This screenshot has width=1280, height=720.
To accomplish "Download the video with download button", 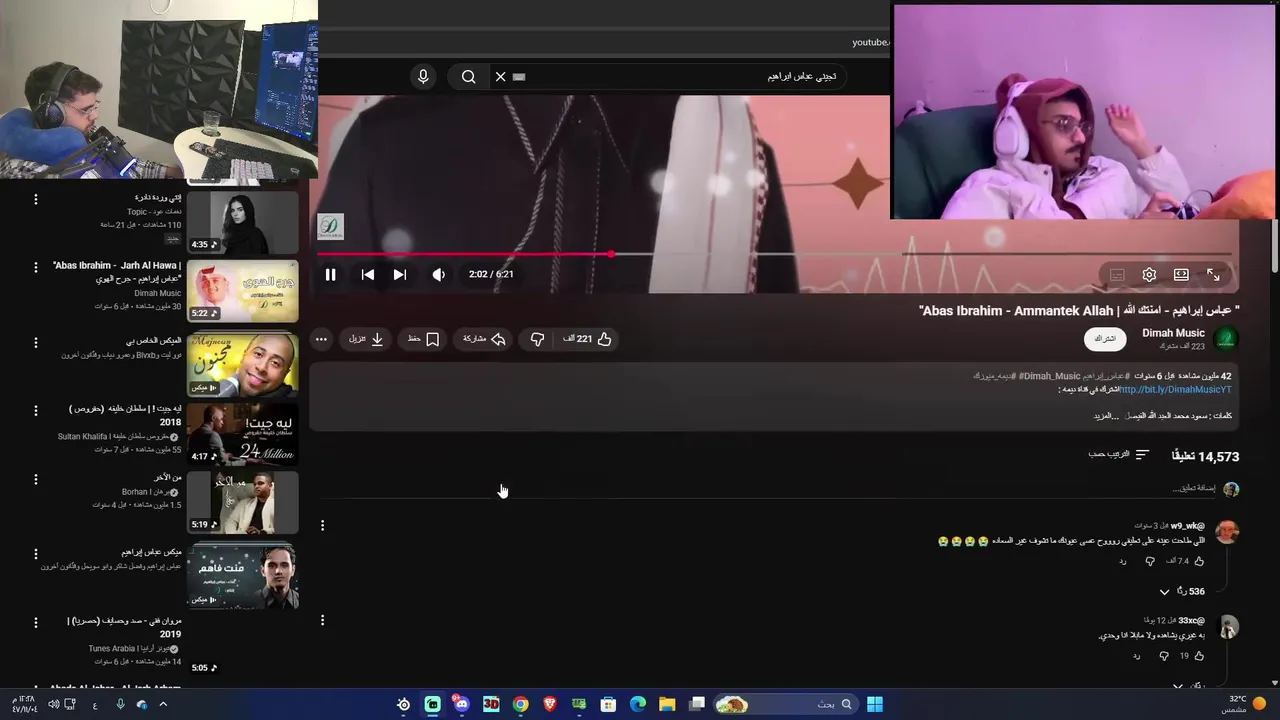I will (366, 339).
